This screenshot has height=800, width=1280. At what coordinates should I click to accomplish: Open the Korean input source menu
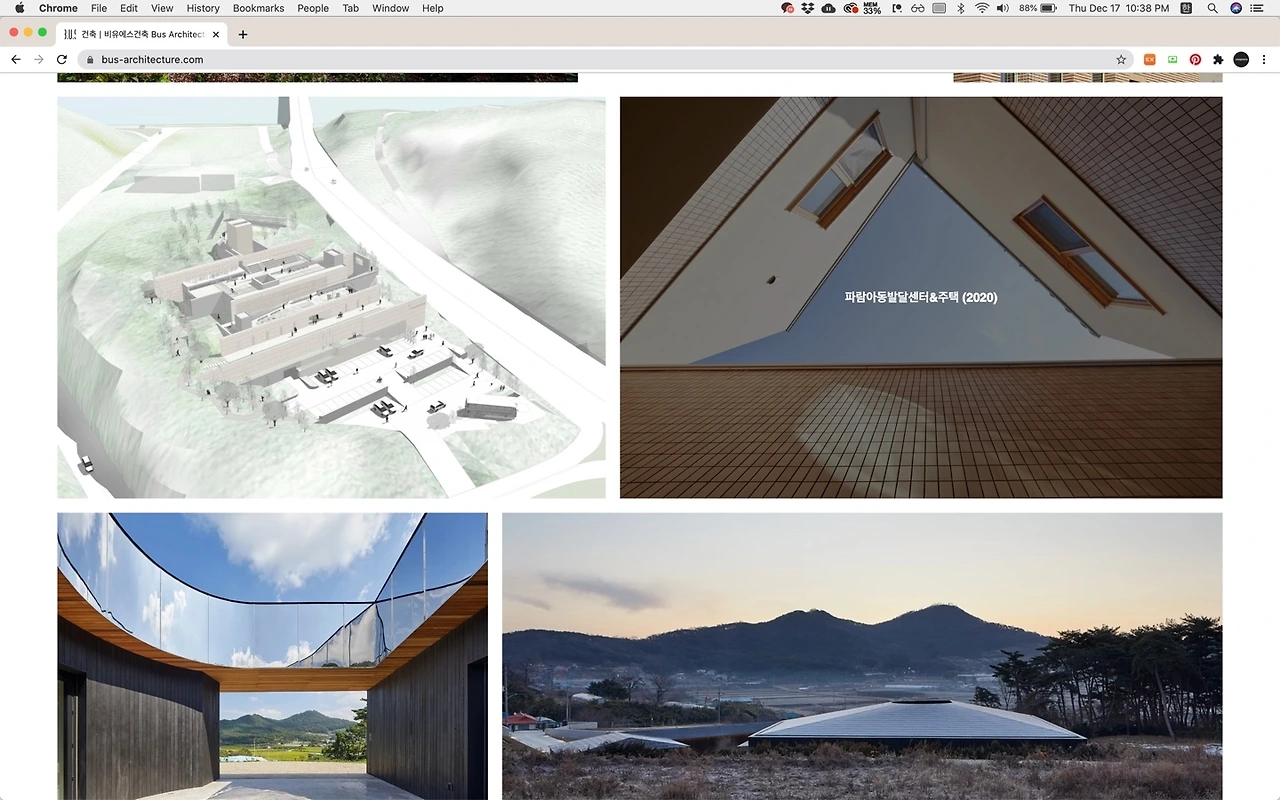point(1187,8)
